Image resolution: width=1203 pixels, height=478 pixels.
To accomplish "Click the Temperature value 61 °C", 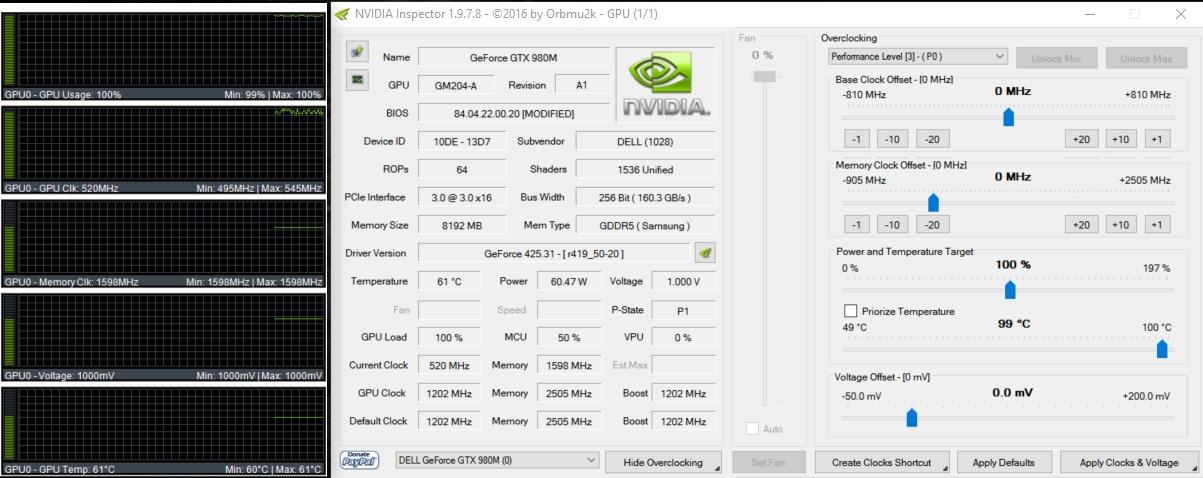I will click(449, 281).
